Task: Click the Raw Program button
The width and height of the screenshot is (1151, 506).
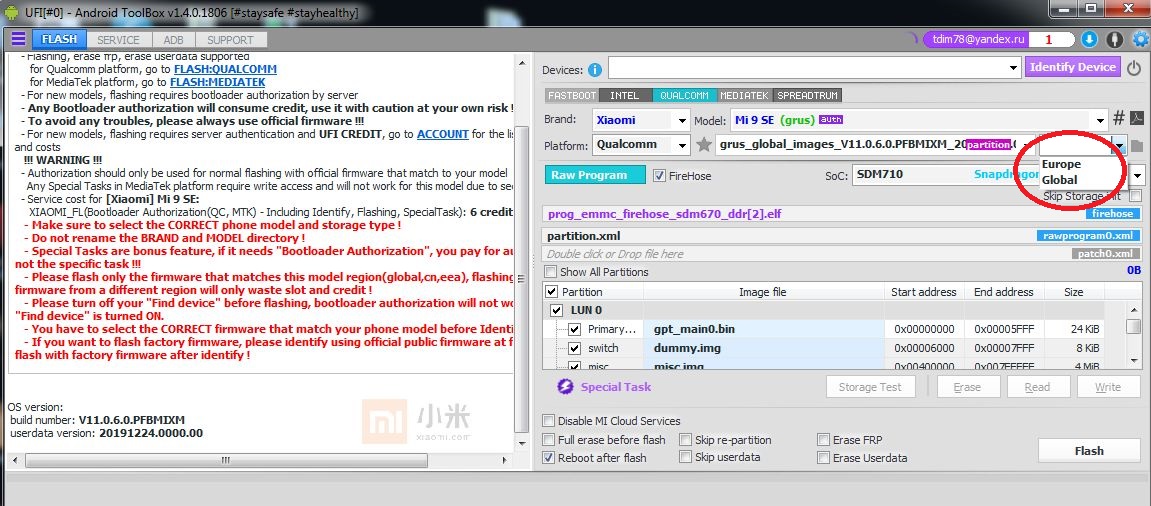Action: pyautogui.click(x=595, y=175)
